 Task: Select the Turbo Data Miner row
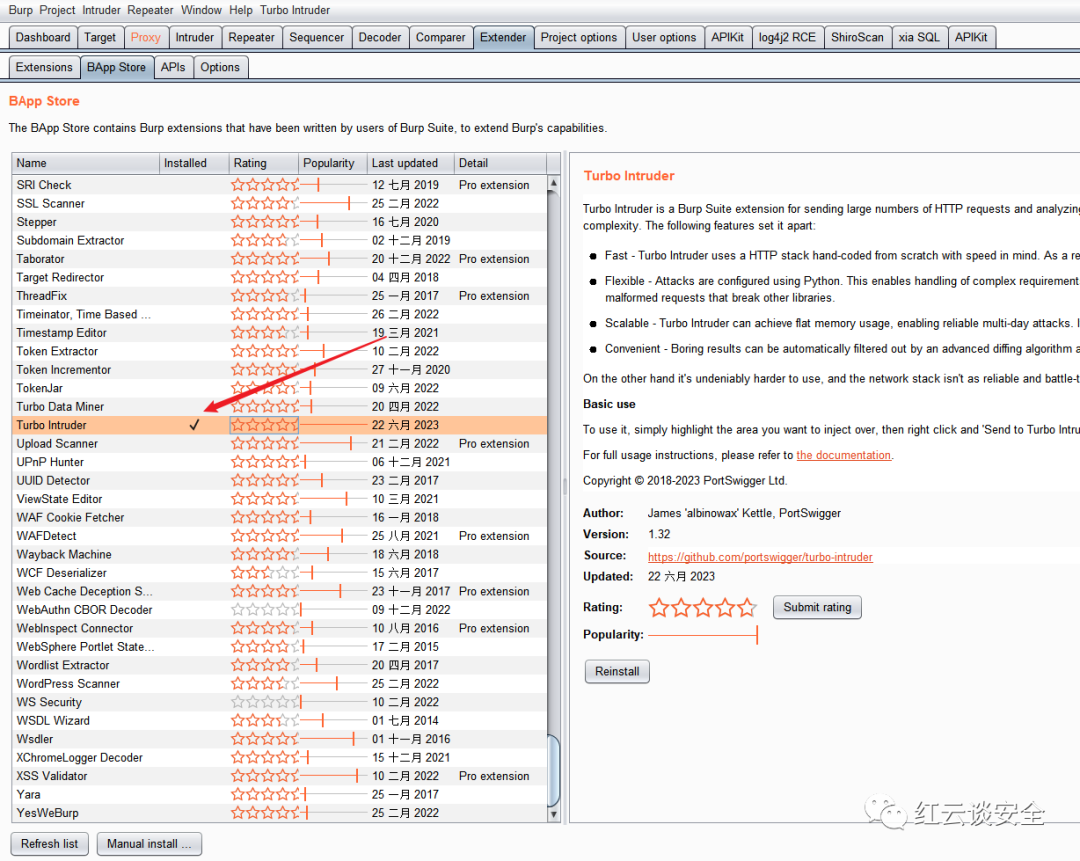(x=280, y=406)
